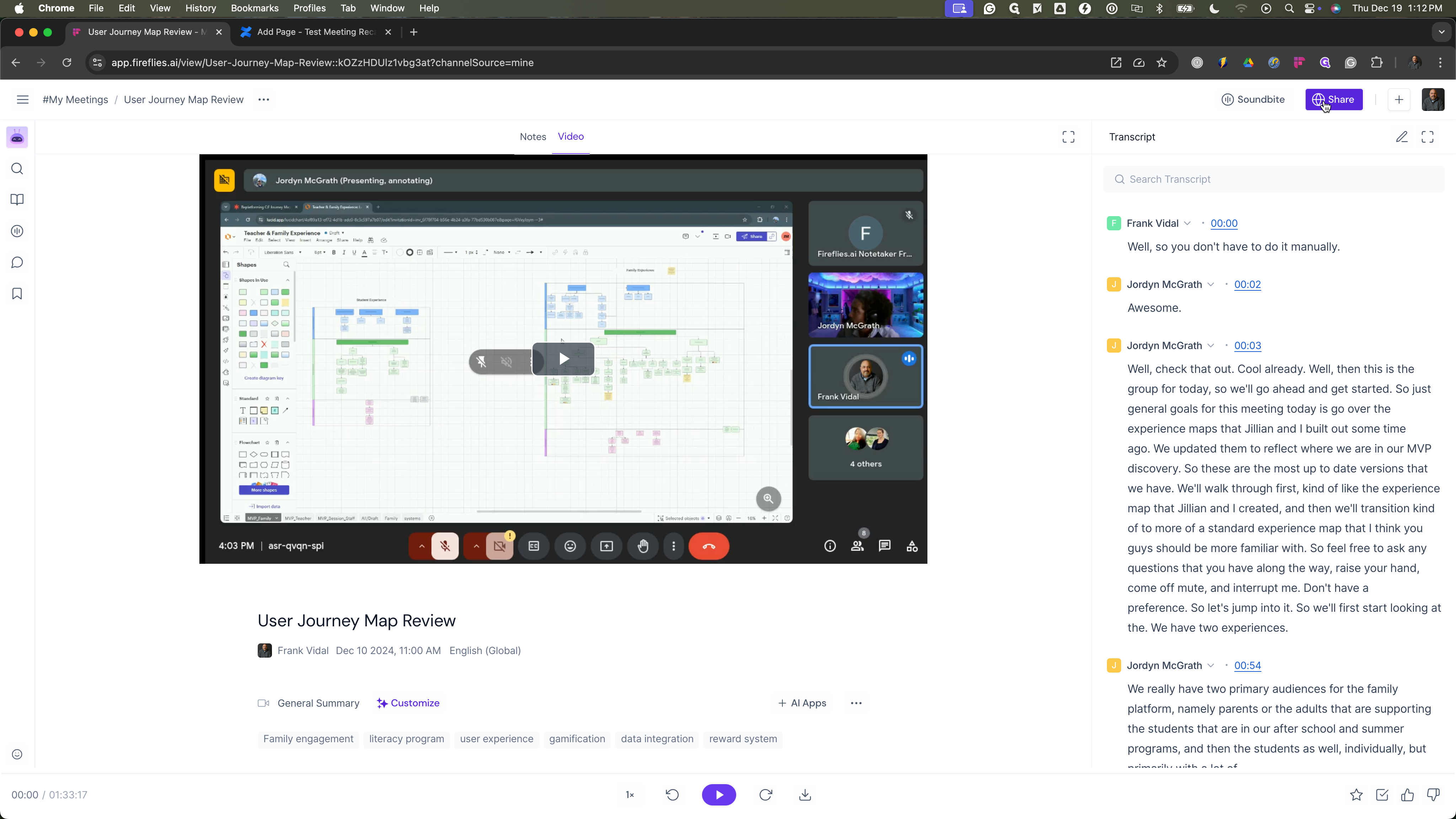Jump to transcript timestamp 00:54
This screenshot has width=1456, height=819.
tap(1247, 665)
